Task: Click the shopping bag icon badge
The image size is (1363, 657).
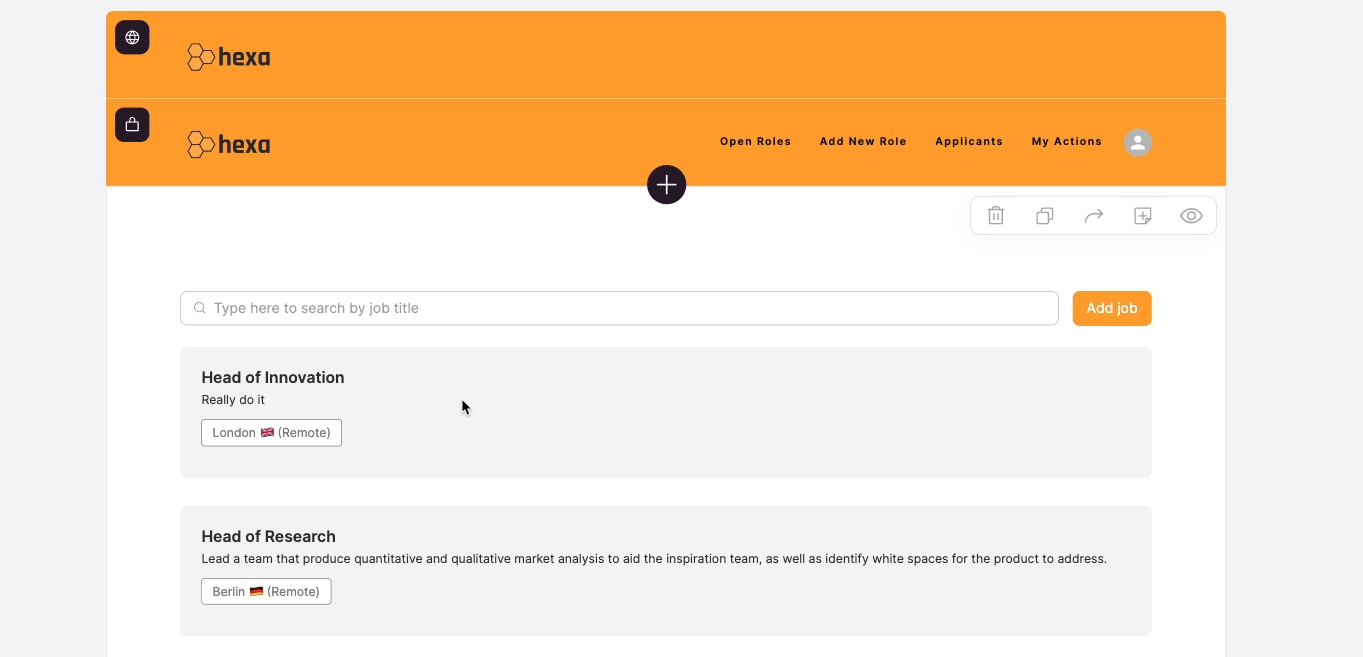Action: (x=132, y=125)
